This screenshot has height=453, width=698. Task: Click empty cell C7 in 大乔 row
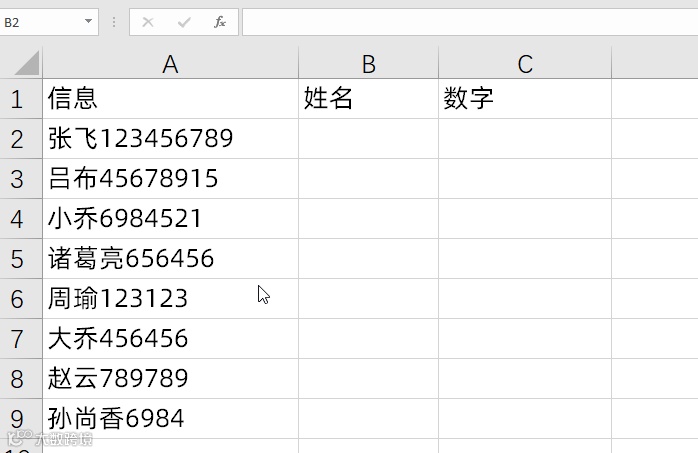525,339
